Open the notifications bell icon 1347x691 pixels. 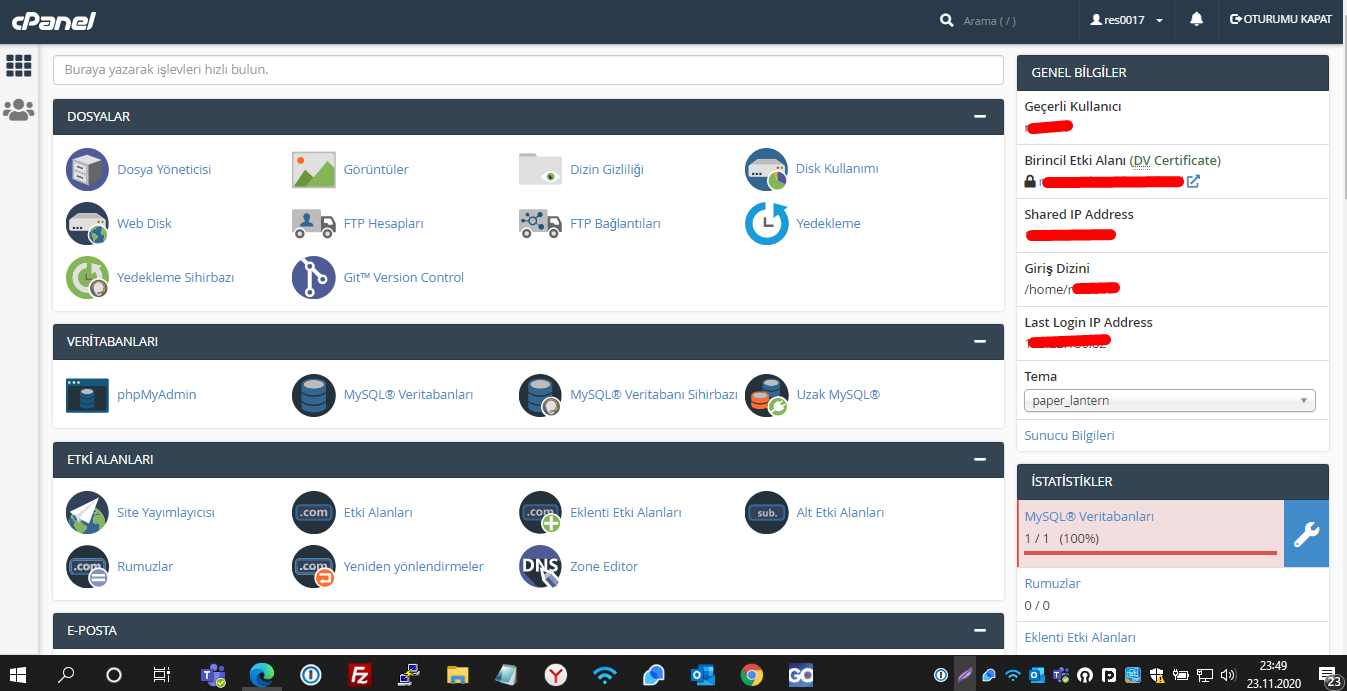coord(1196,20)
